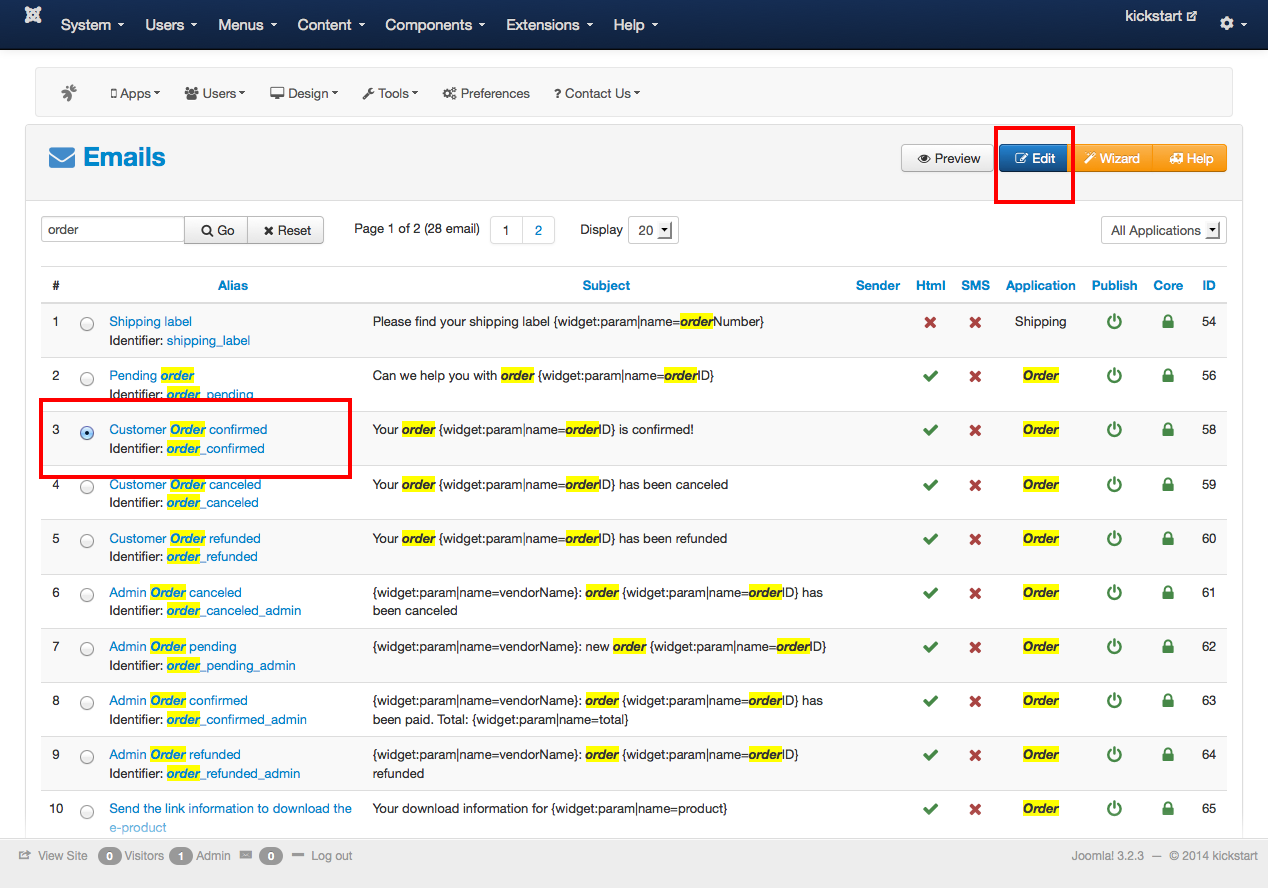Go to page 2 of results

click(538, 230)
